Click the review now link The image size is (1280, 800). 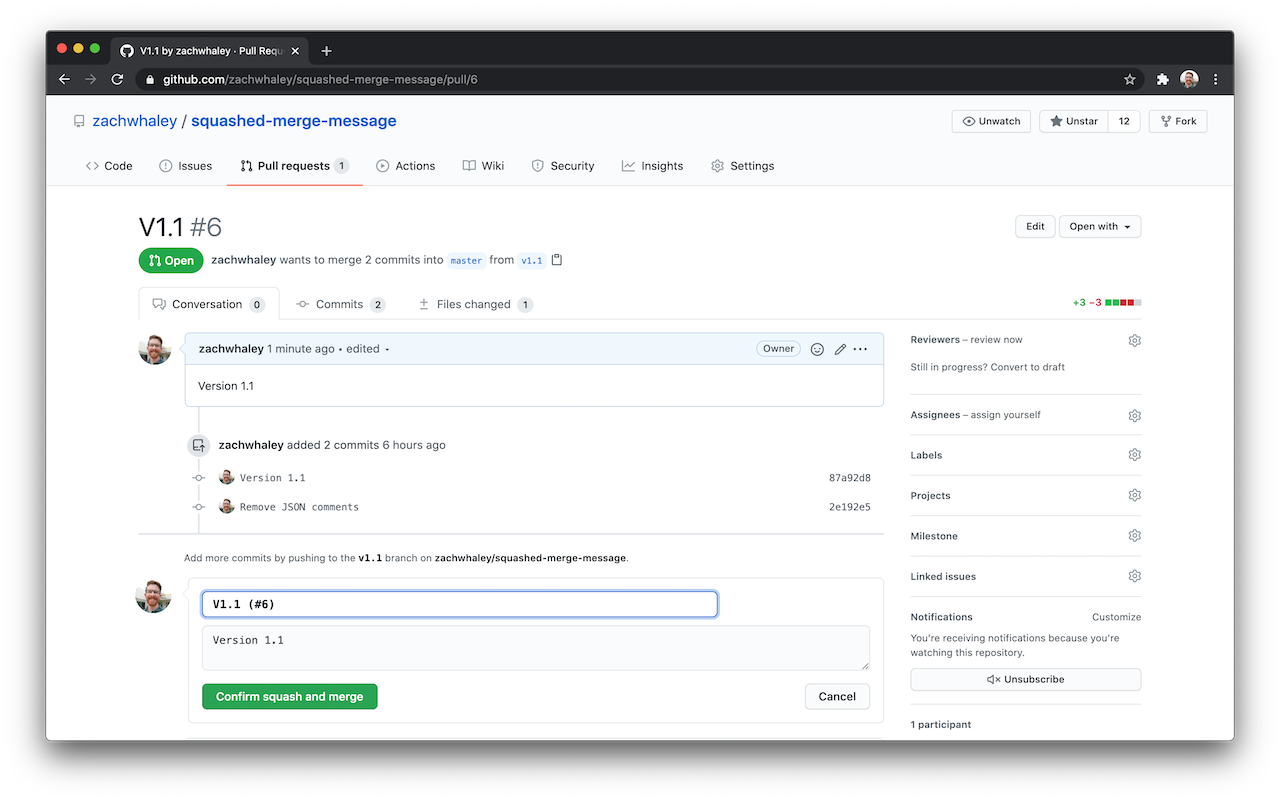click(996, 340)
